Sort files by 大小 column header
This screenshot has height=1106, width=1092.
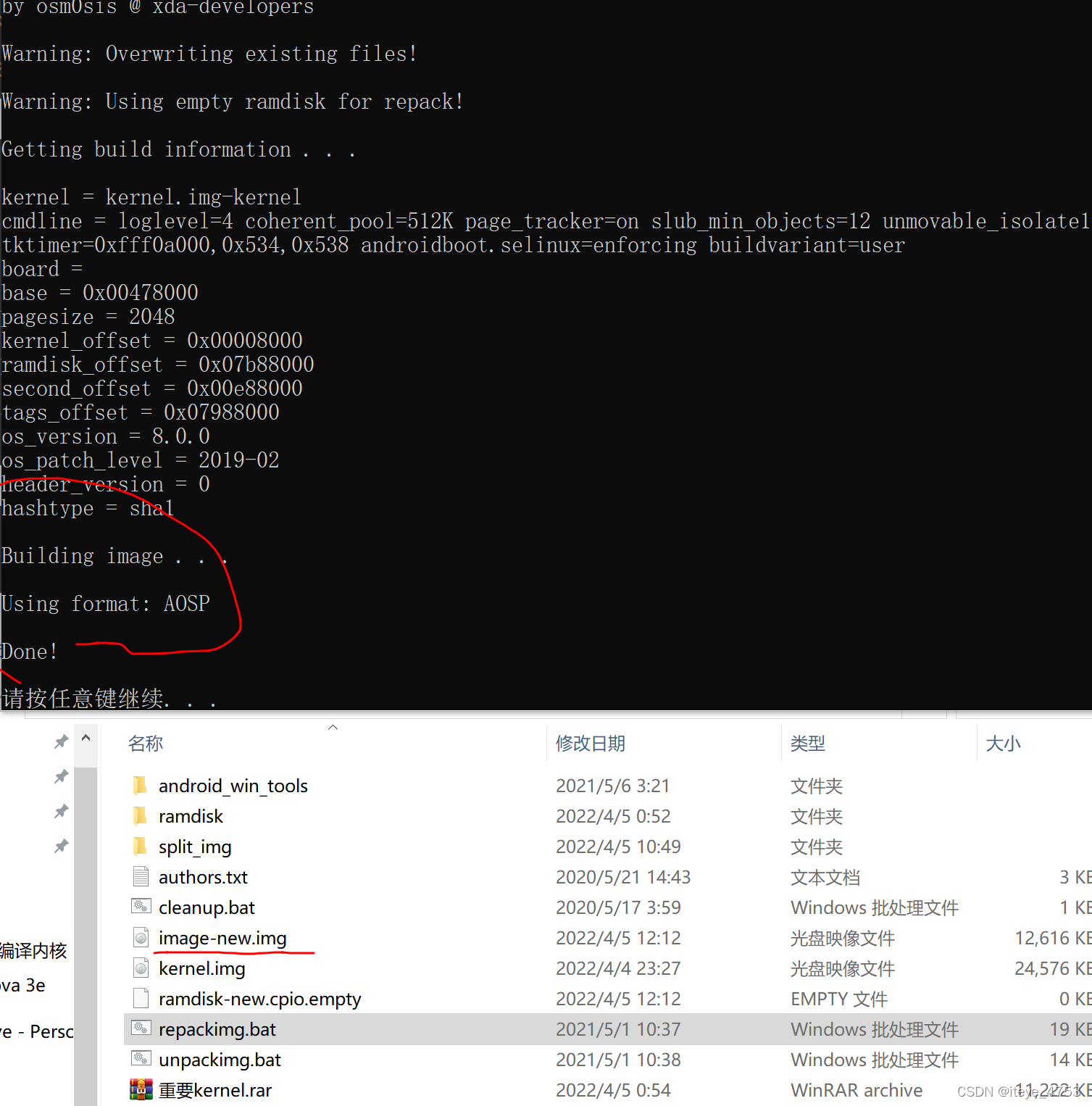(x=1004, y=744)
